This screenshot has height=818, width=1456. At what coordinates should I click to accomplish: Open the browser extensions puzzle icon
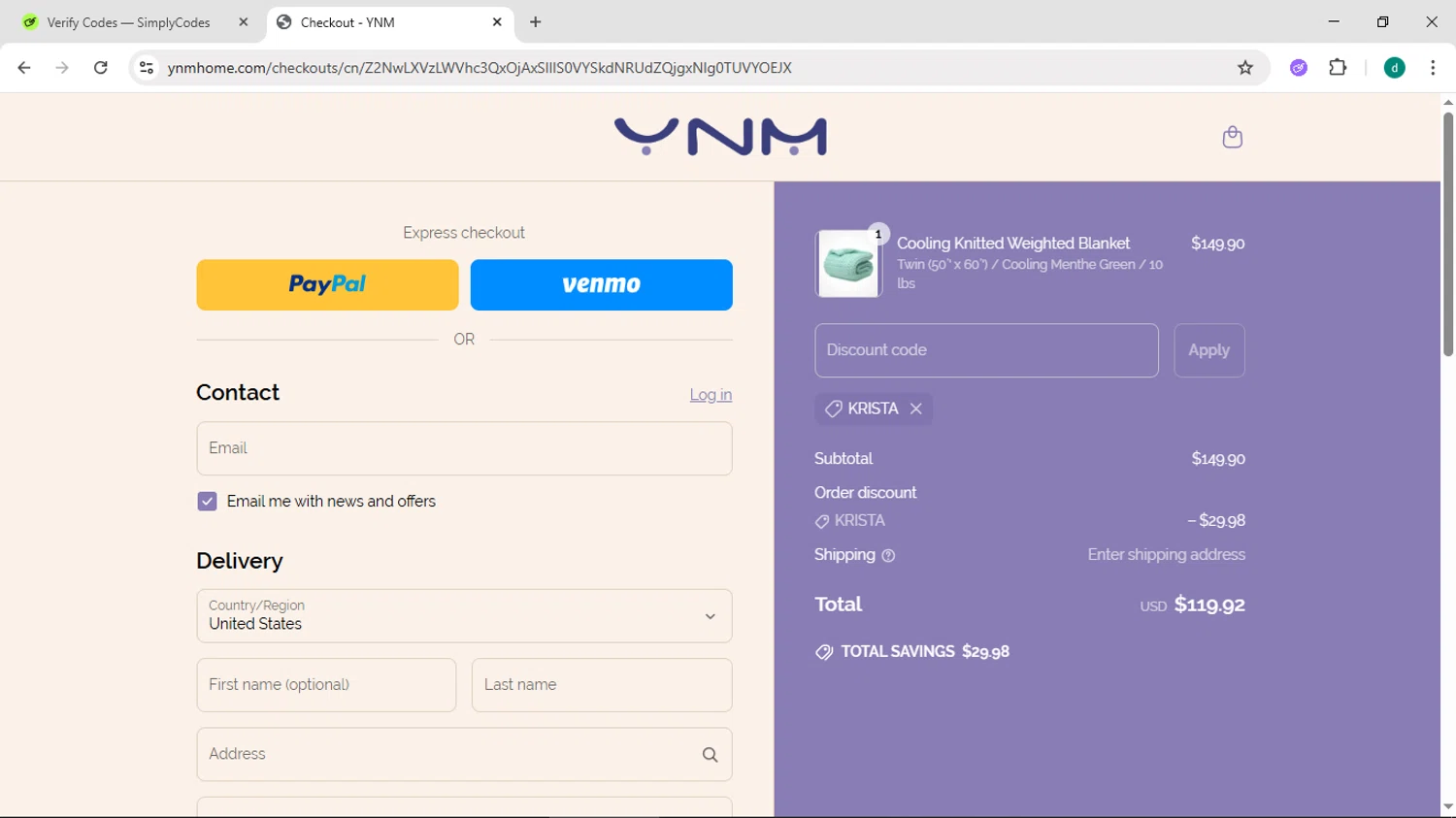click(1338, 68)
